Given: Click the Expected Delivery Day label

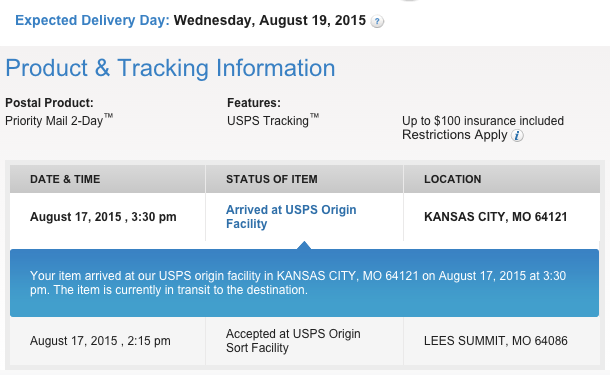Looking at the screenshot, I should tap(92, 20).
